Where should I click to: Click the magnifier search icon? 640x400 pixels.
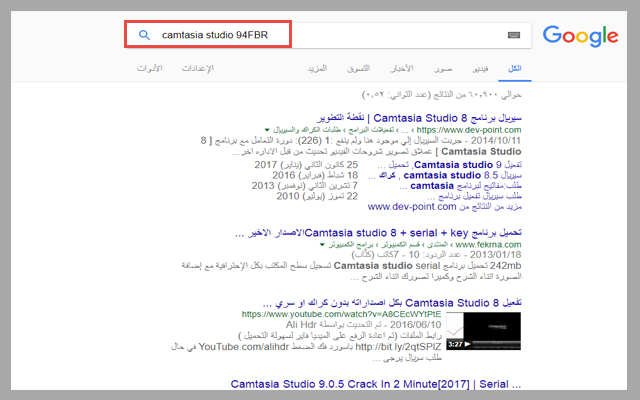pos(144,35)
